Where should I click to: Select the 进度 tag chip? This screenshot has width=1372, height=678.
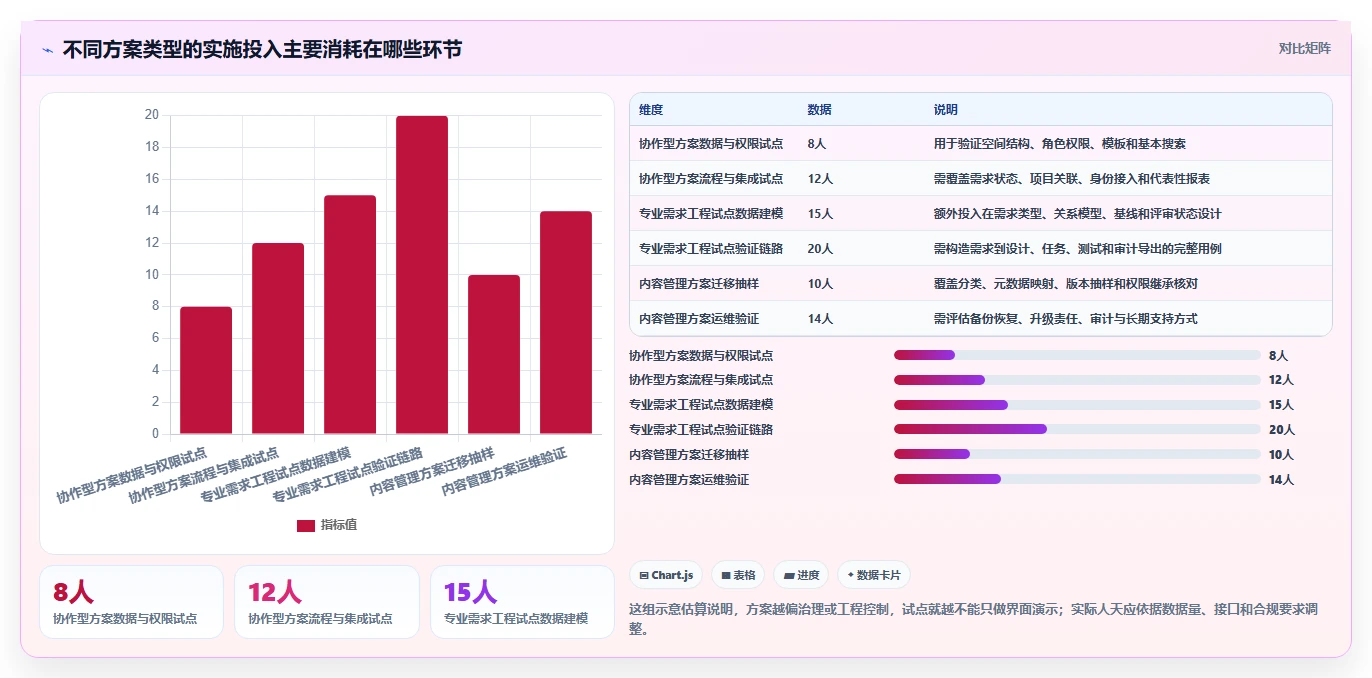pyautogui.click(x=801, y=575)
